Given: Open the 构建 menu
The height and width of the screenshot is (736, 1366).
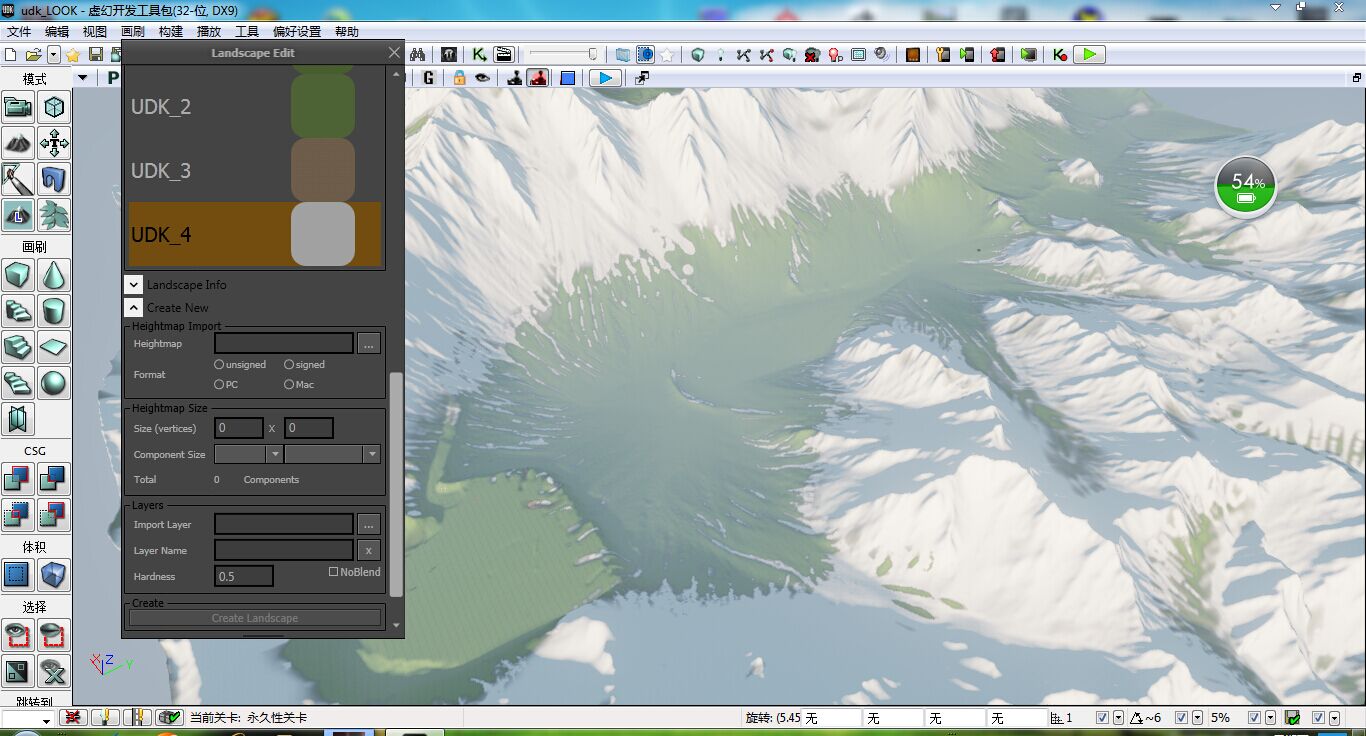Looking at the screenshot, I should point(171,32).
